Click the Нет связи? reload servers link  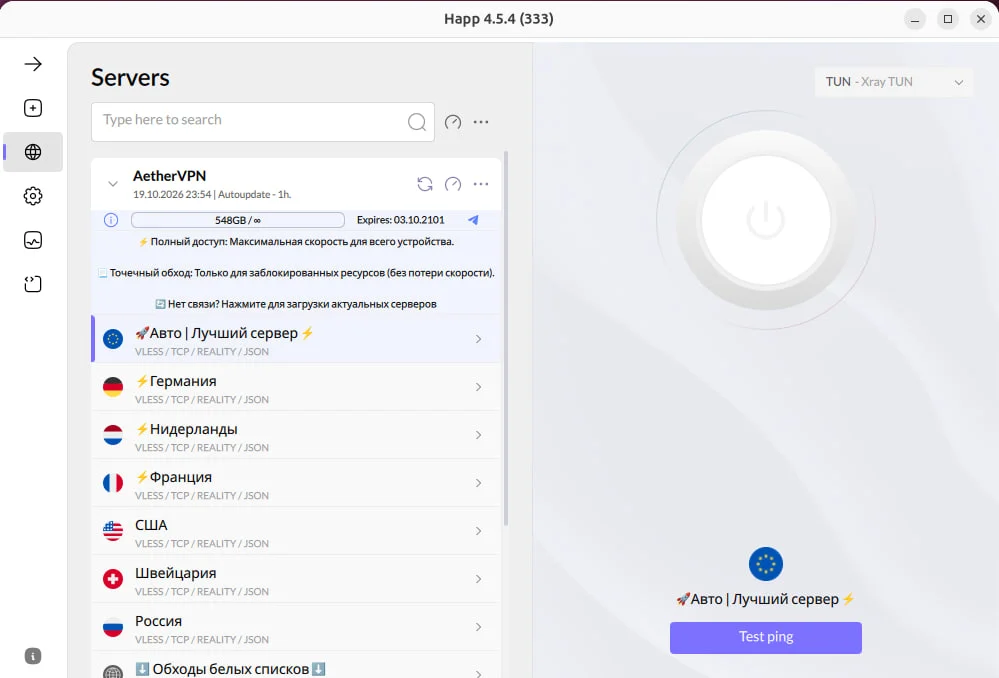296,304
